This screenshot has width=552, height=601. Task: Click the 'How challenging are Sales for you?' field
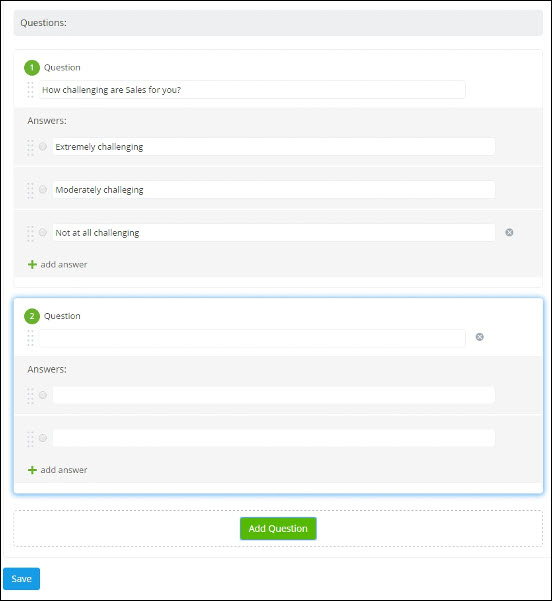(x=252, y=90)
